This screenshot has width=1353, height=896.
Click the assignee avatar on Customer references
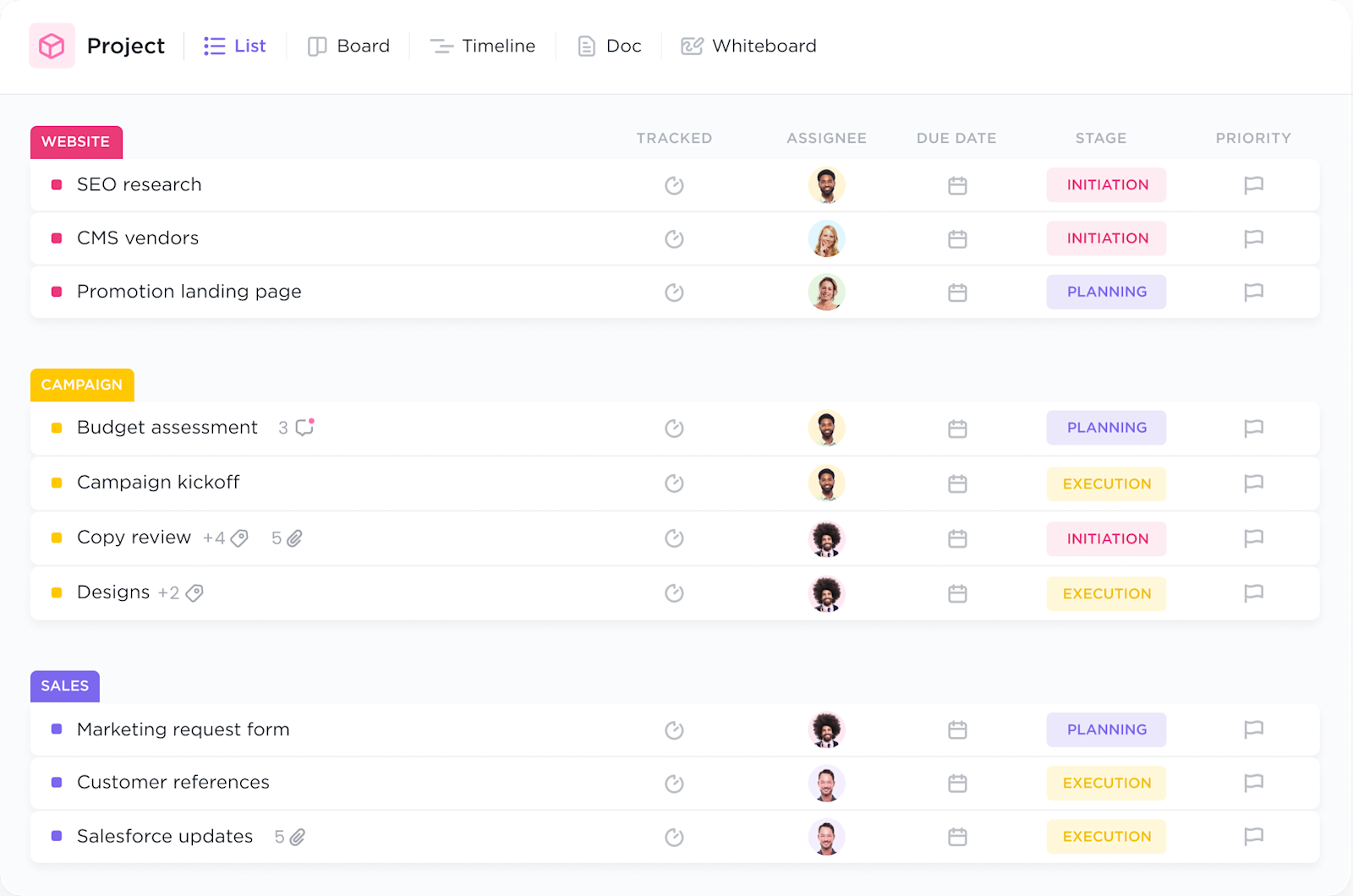(827, 783)
